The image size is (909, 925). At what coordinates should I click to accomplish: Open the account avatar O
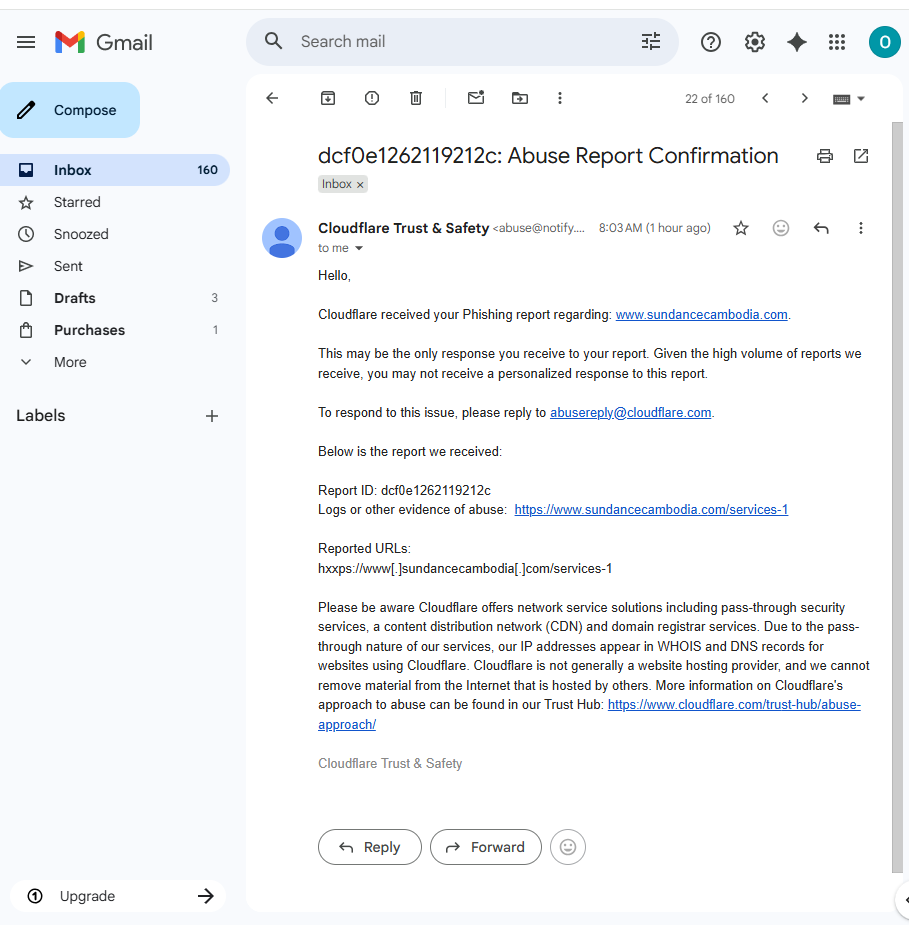click(x=884, y=42)
